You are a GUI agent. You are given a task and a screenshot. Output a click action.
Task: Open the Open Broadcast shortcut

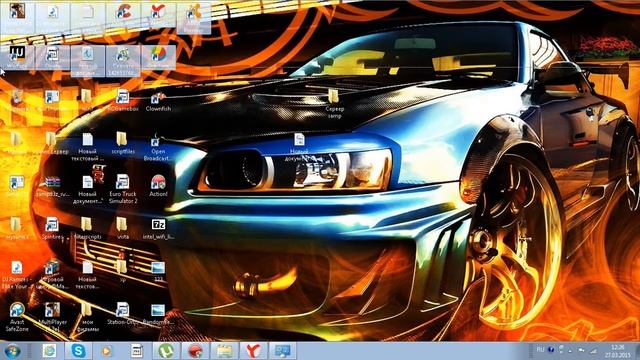pos(157,148)
